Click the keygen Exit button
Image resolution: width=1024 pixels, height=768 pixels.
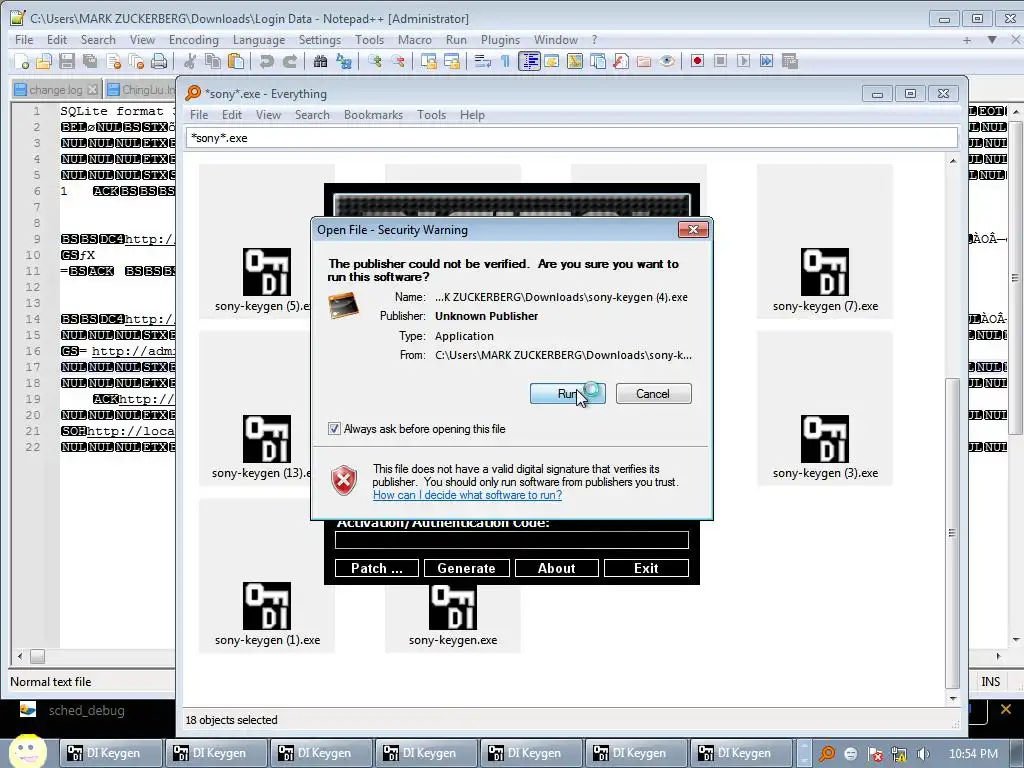coord(646,568)
